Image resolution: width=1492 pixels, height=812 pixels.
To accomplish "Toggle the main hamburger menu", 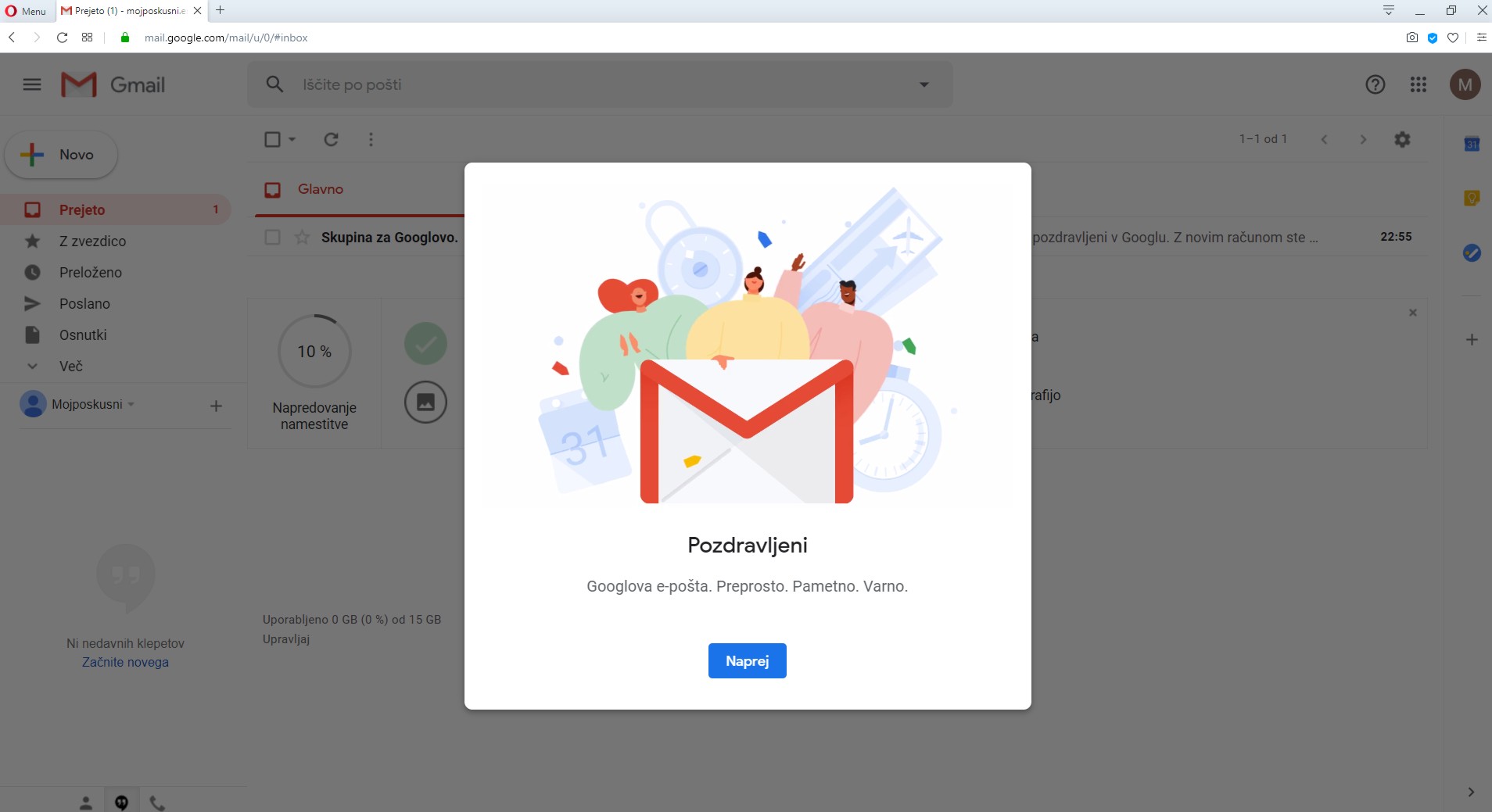I will [32, 84].
